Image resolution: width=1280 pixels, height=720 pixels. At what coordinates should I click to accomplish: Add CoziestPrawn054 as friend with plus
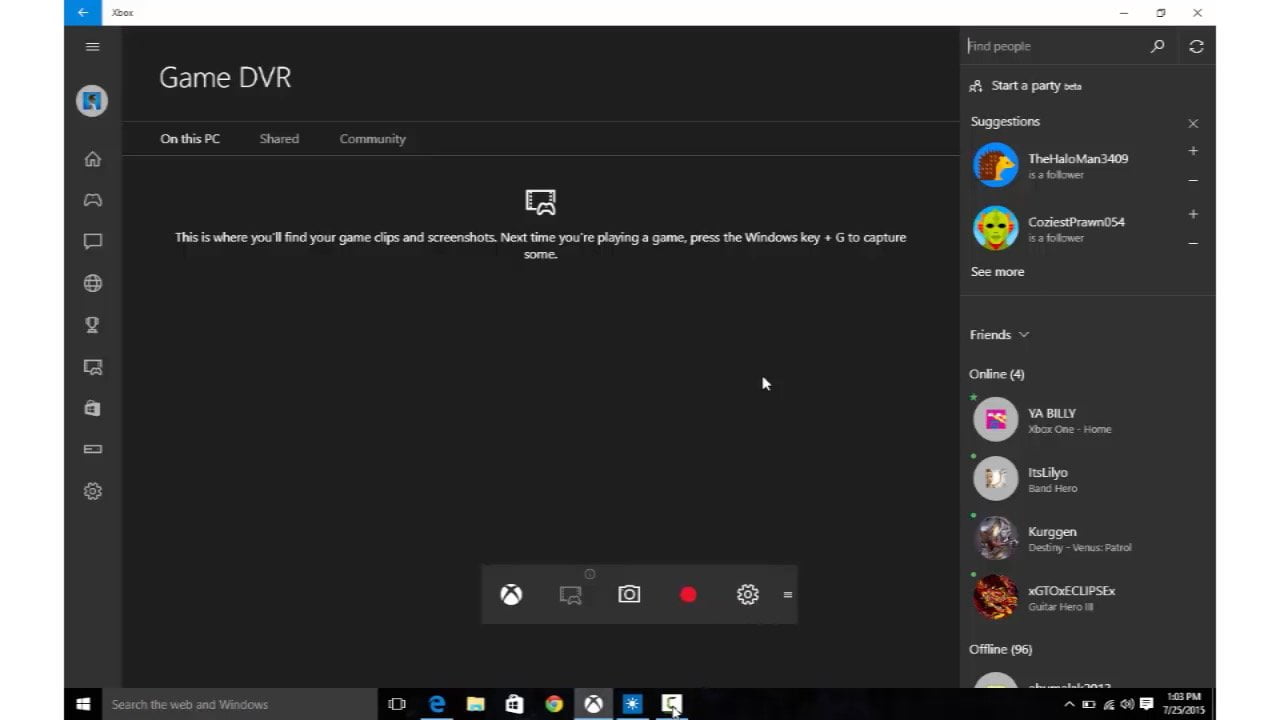(1193, 214)
